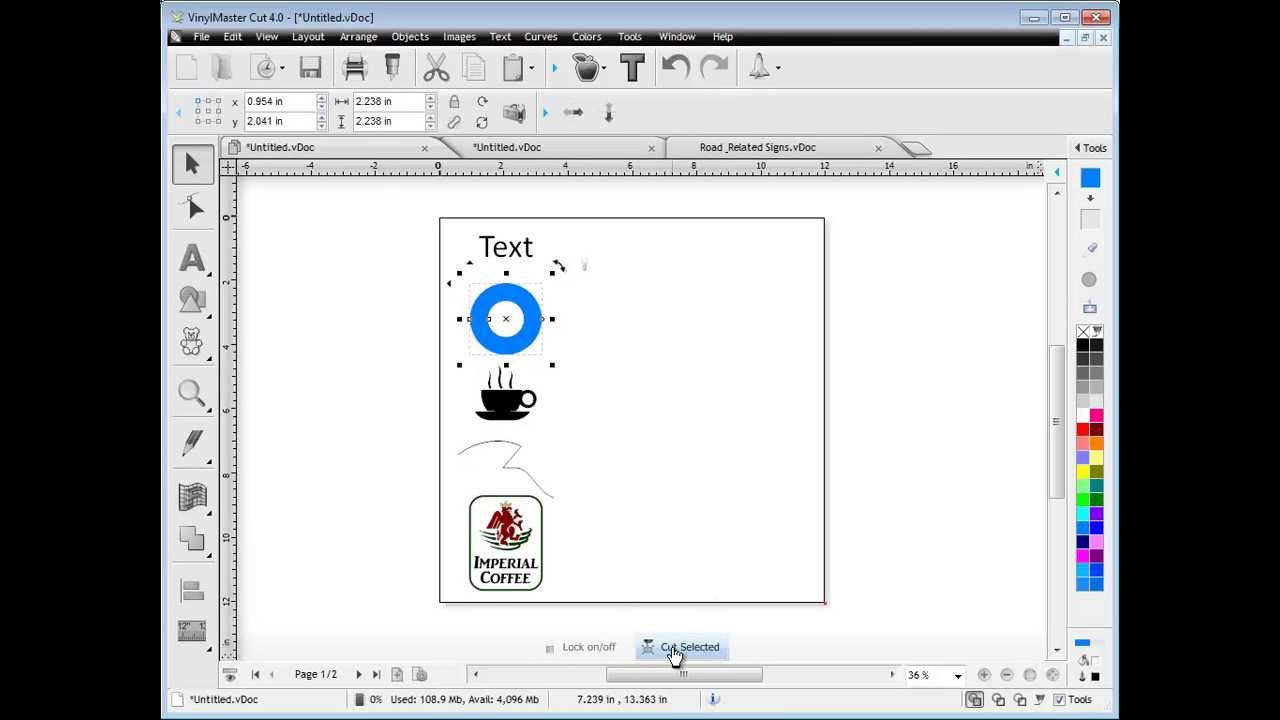Viewport: 1280px width, 720px height.
Task: Open the File menu
Action: pos(201,37)
